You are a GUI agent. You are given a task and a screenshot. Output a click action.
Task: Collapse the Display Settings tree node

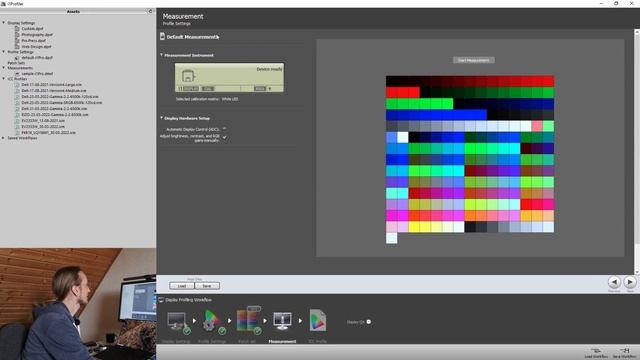[4, 23]
